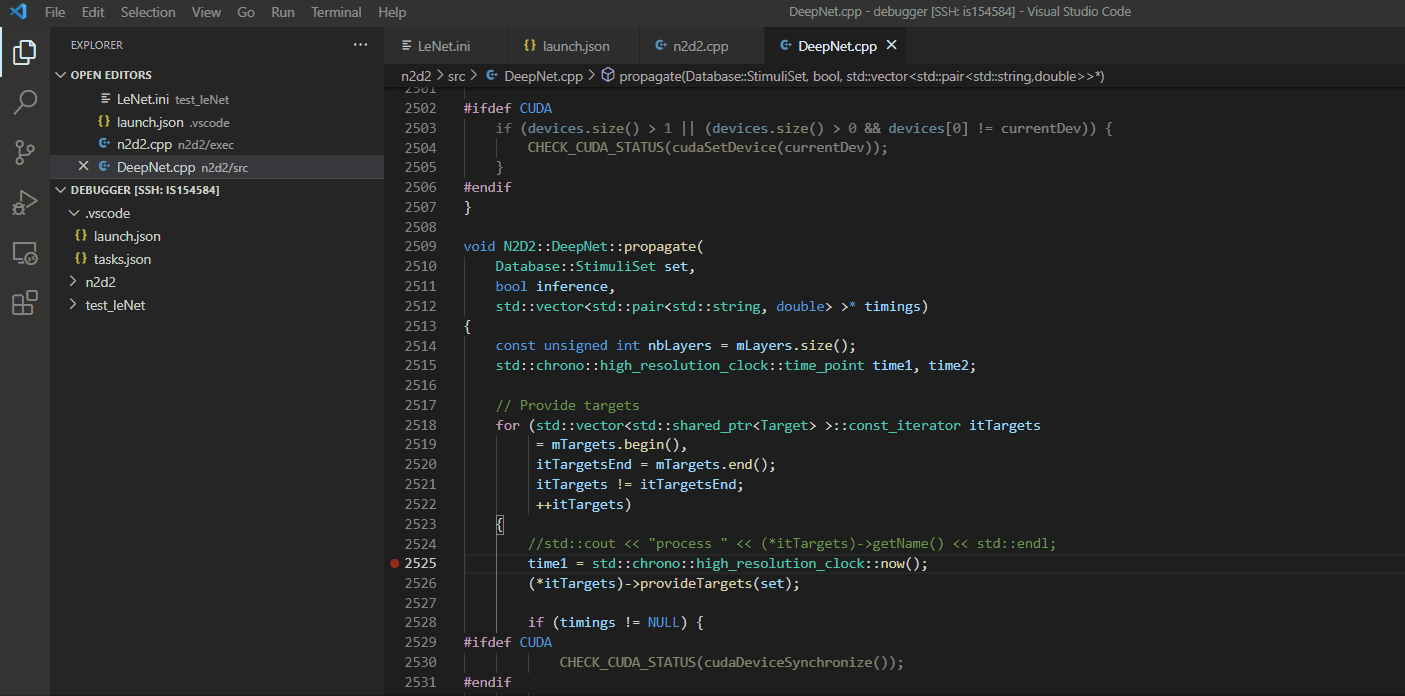This screenshot has height=696, width=1405.
Task: Open the Extensions view
Action: point(25,303)
